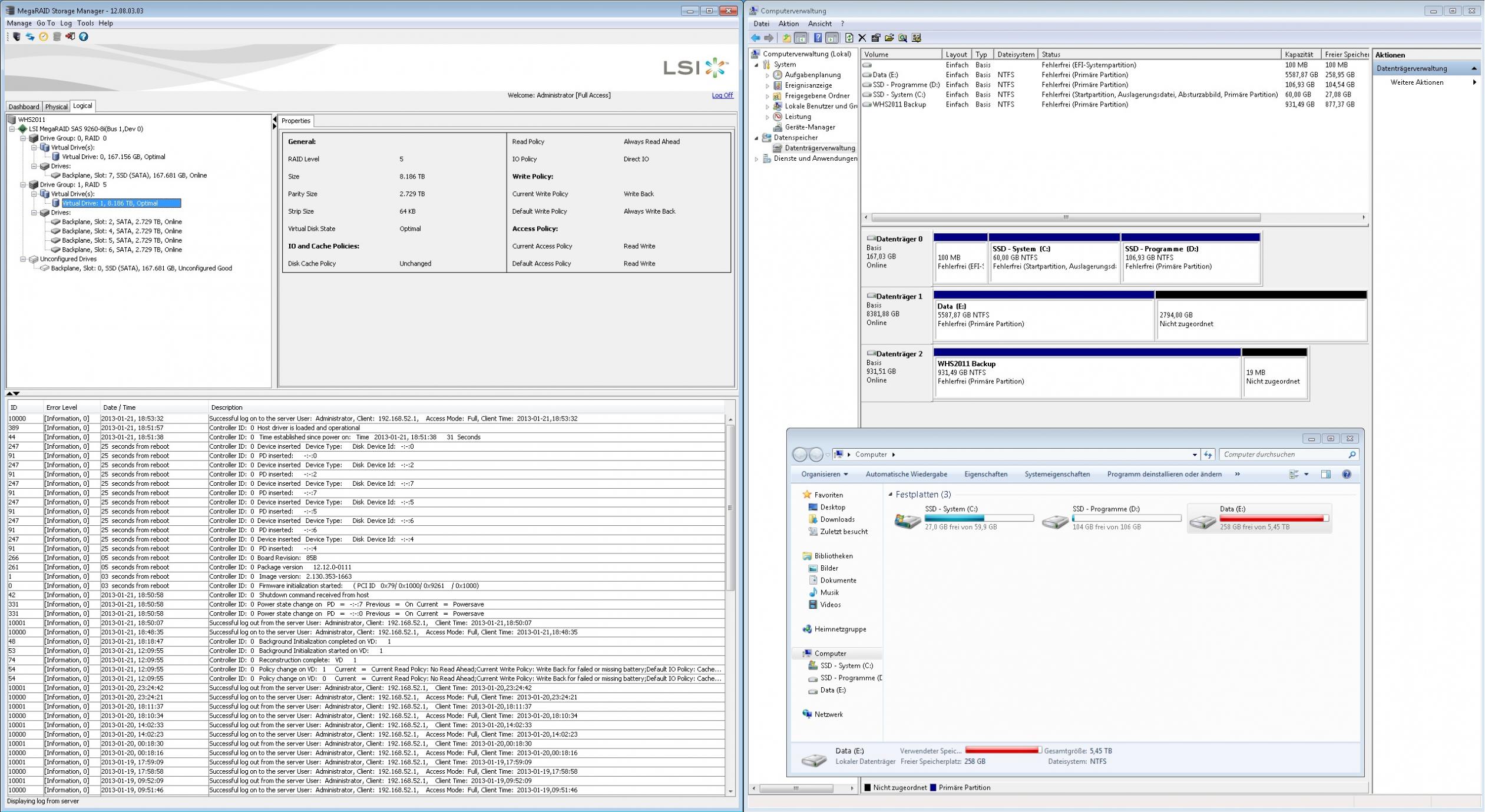Image resolution: width=1485 pixels, height=812 pixels.
Task: Click the refresh arrows icon in MegaRAID toolbar
Action: point(30,37)
